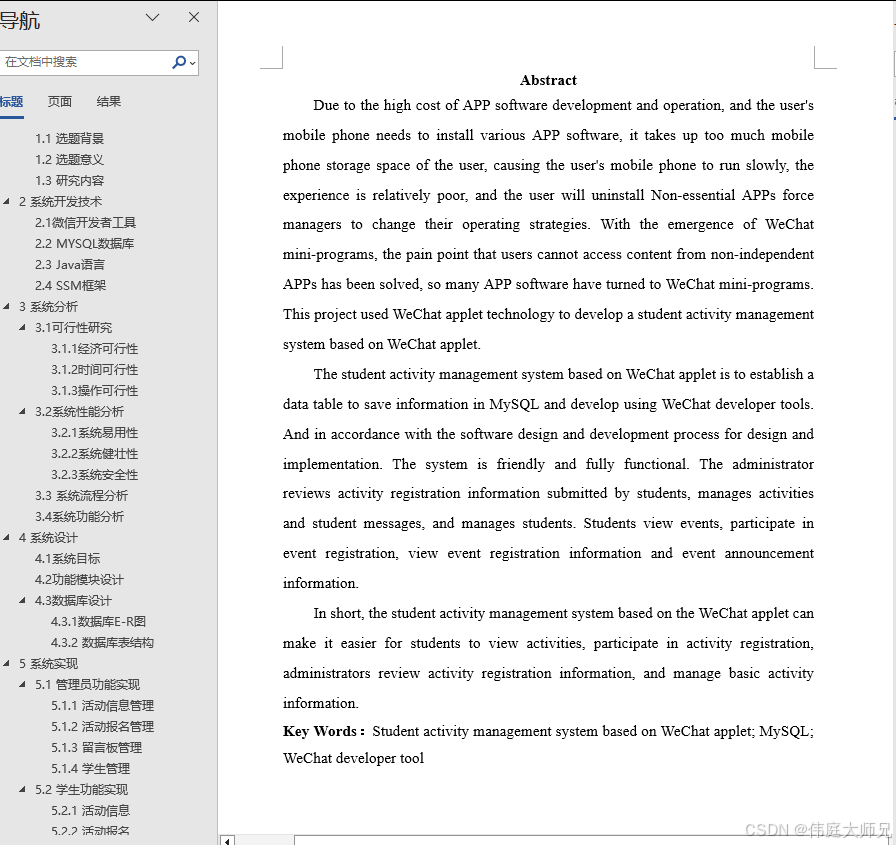
Task: Select heading 3.2.3系统安全性
Action: click(x=94, y=475)
